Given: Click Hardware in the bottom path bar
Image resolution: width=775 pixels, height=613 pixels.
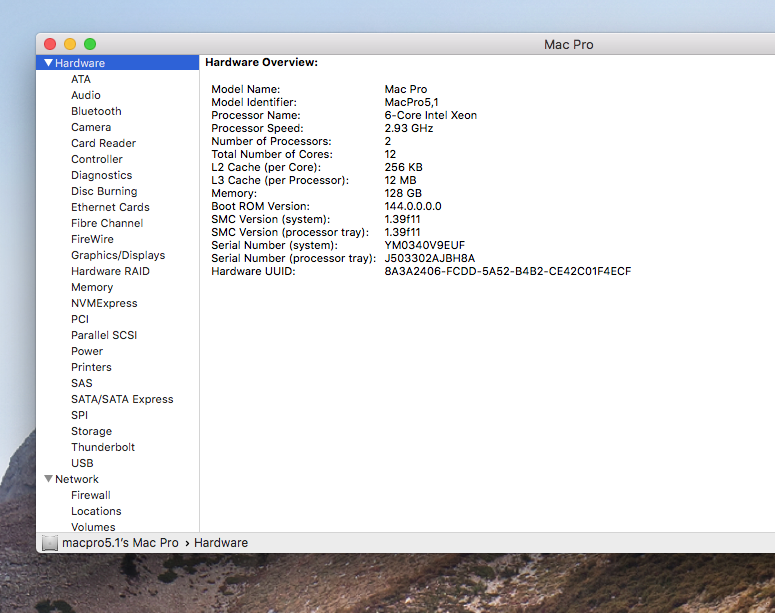Looking at the screenshot, I should [221, 543].
